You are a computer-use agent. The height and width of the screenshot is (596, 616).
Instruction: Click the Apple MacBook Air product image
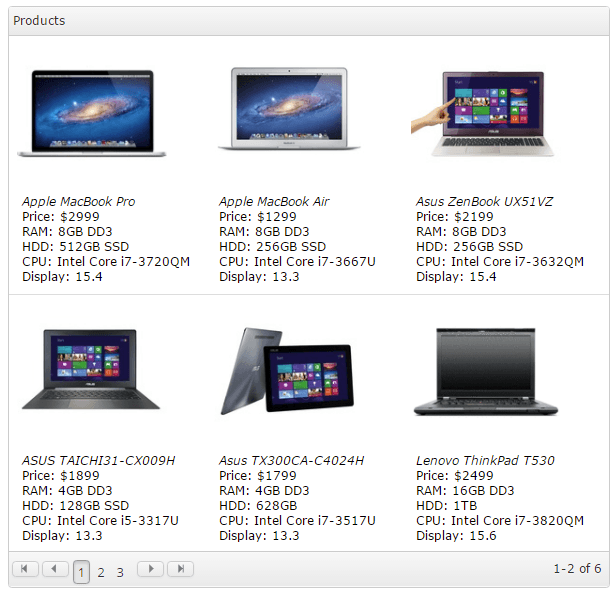289,109
